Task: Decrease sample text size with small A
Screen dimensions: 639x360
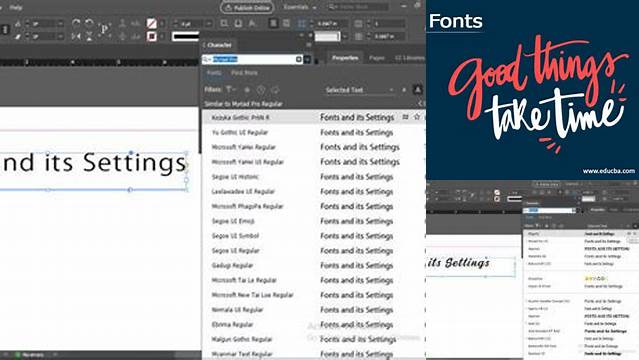Action: [x=404, y=90]
